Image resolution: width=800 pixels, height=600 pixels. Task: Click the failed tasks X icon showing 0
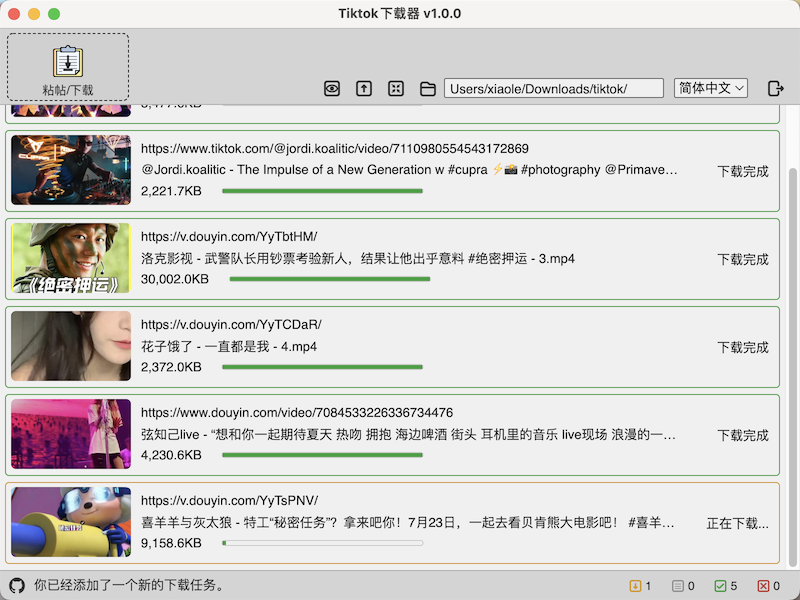click(763, 586)
